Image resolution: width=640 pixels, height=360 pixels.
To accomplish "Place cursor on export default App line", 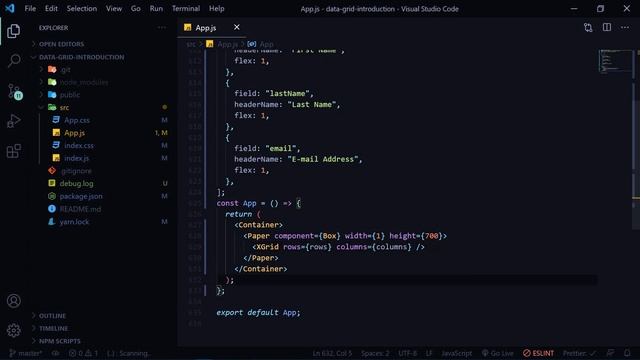I will point(258,313).
